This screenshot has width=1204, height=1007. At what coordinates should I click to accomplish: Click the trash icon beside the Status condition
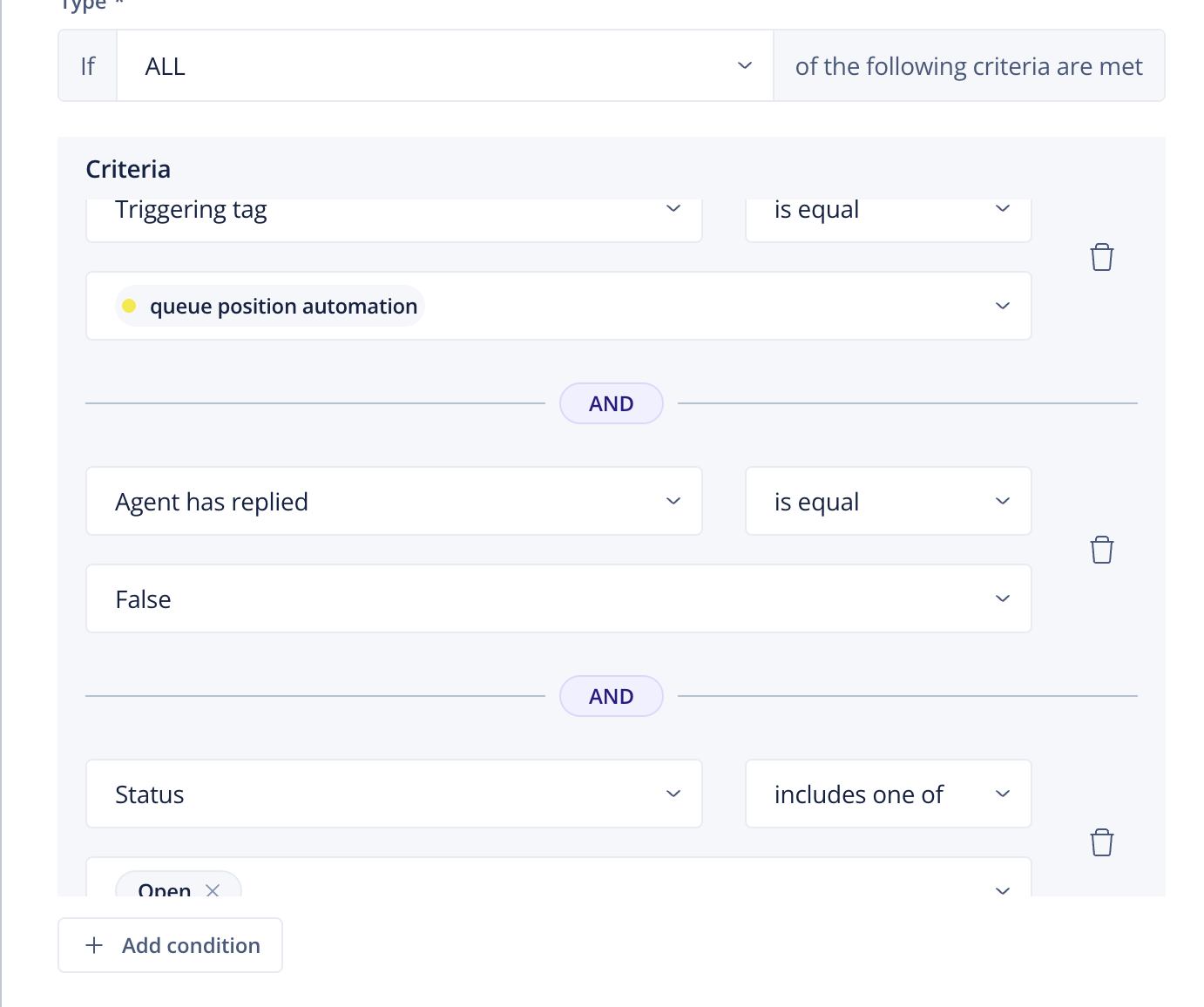click(x=1101, y=842)
